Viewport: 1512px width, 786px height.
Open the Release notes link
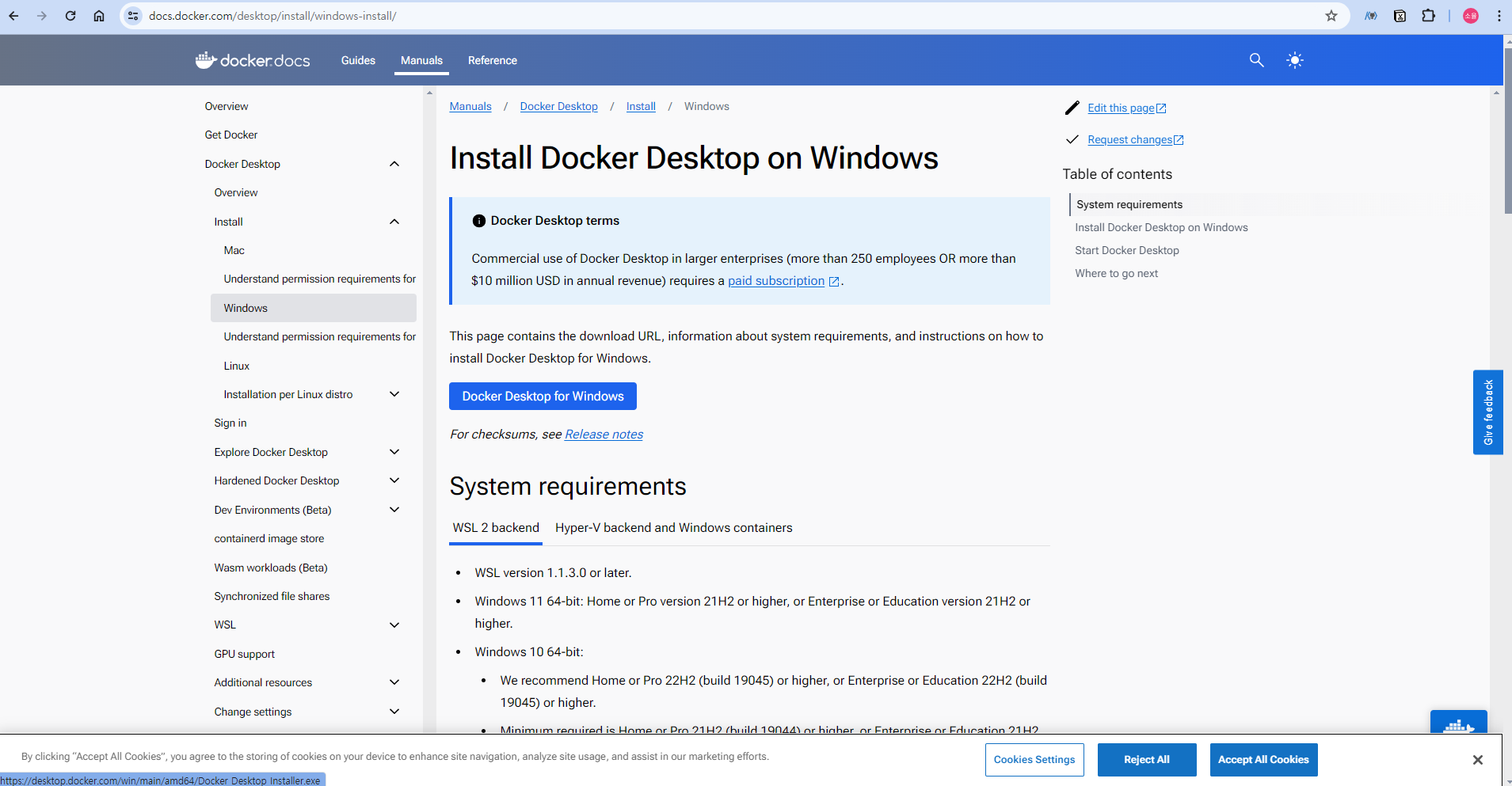pyautogui.click(x=604, y=435)
